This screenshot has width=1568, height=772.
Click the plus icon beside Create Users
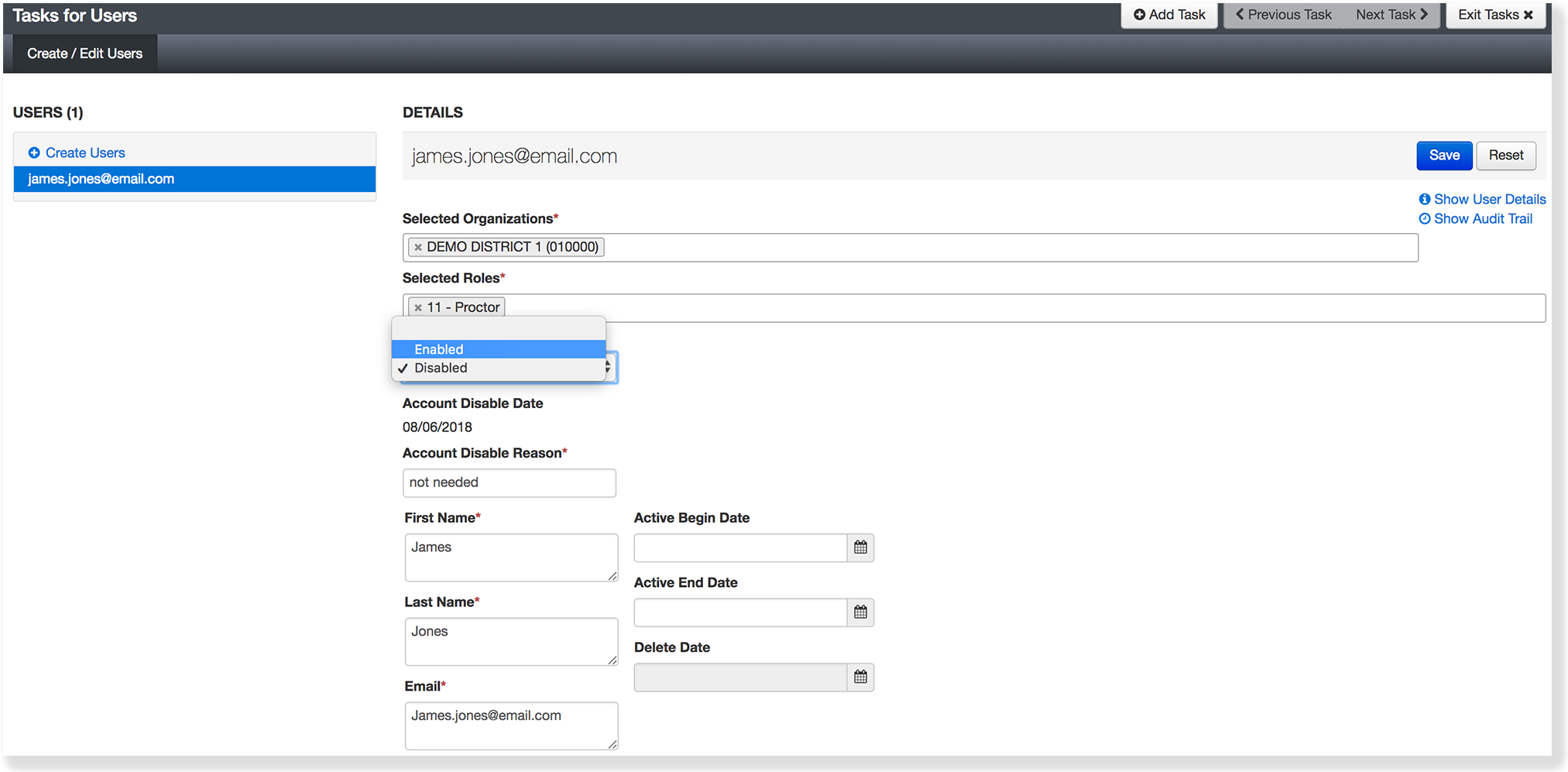click(34, 153)
